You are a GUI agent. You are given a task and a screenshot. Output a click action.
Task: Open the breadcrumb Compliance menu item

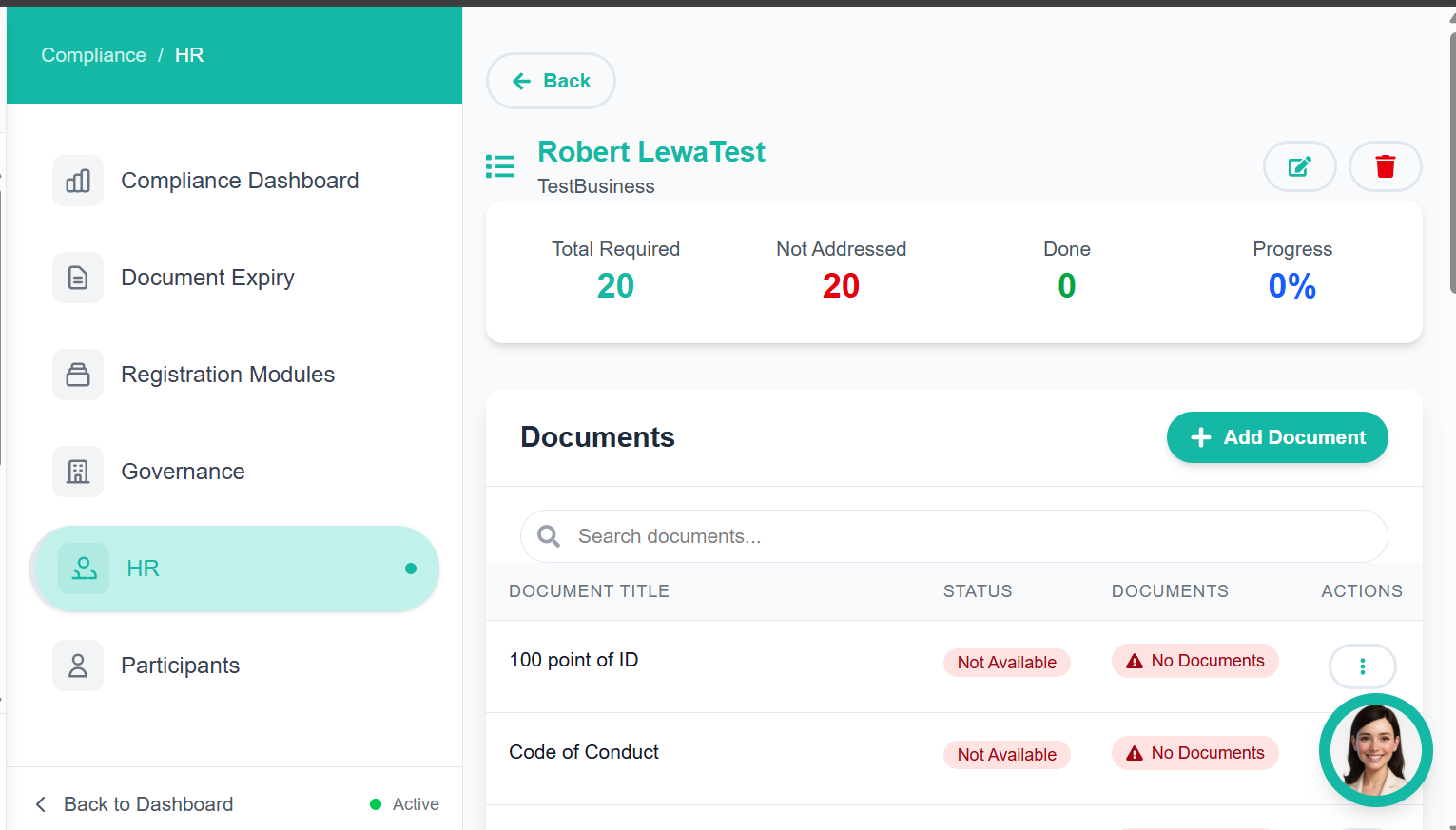tap(93, 55)
